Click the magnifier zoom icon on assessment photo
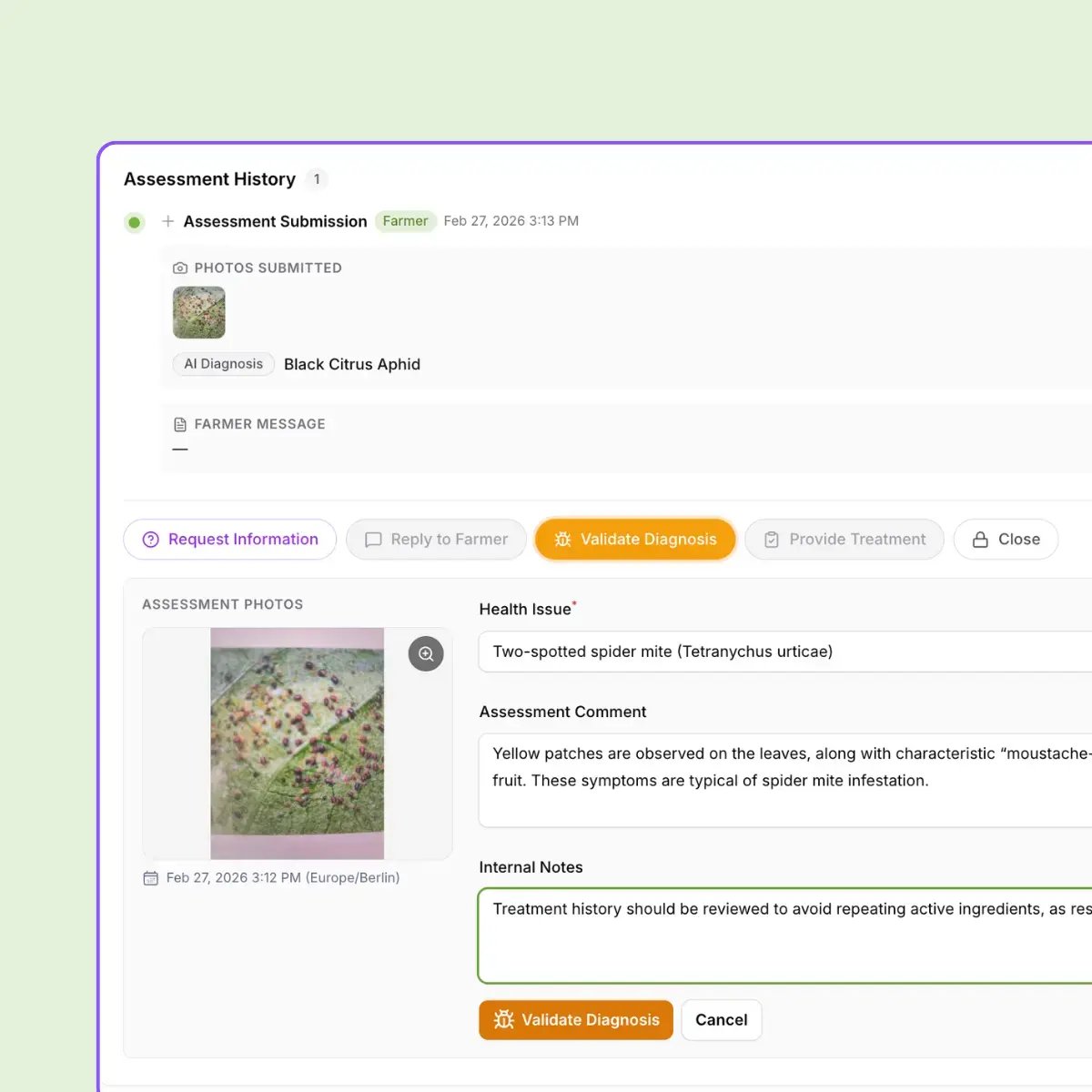This screenshot has height=1092, width=1092. [426, 654]
